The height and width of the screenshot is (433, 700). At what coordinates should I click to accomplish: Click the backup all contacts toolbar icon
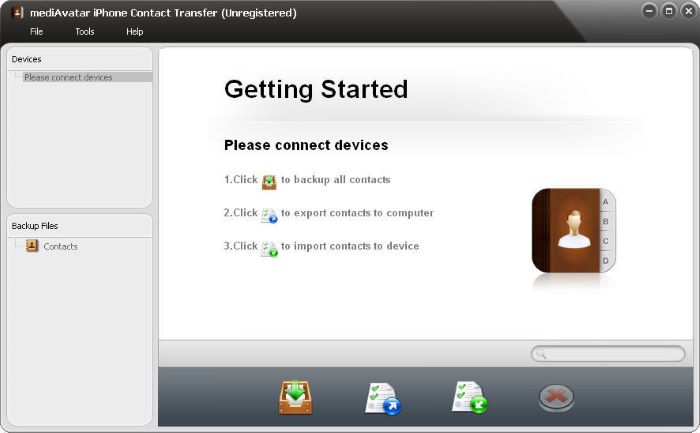coord(295,397)
